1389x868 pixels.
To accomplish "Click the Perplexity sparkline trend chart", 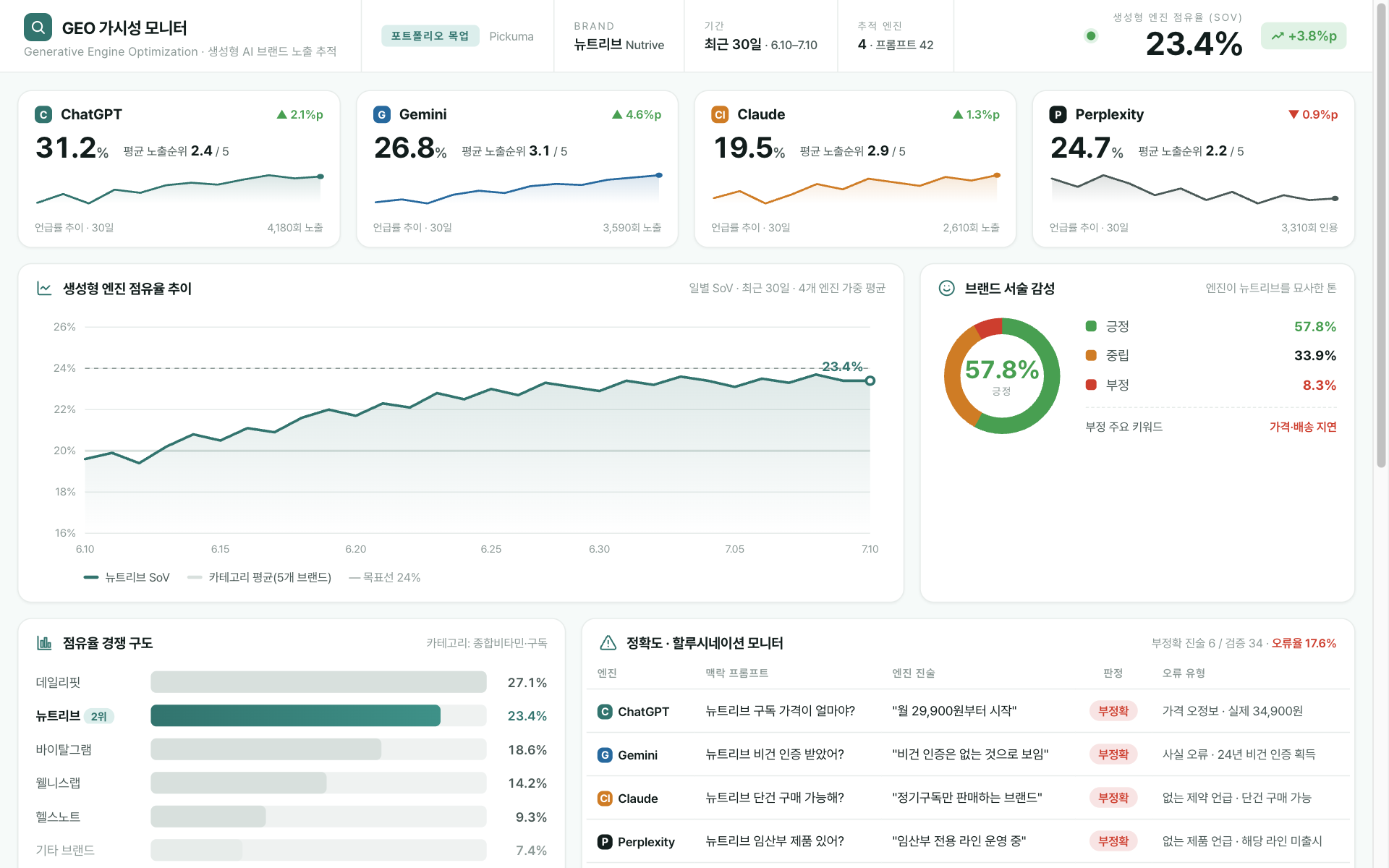I will tap(1194, 190).
